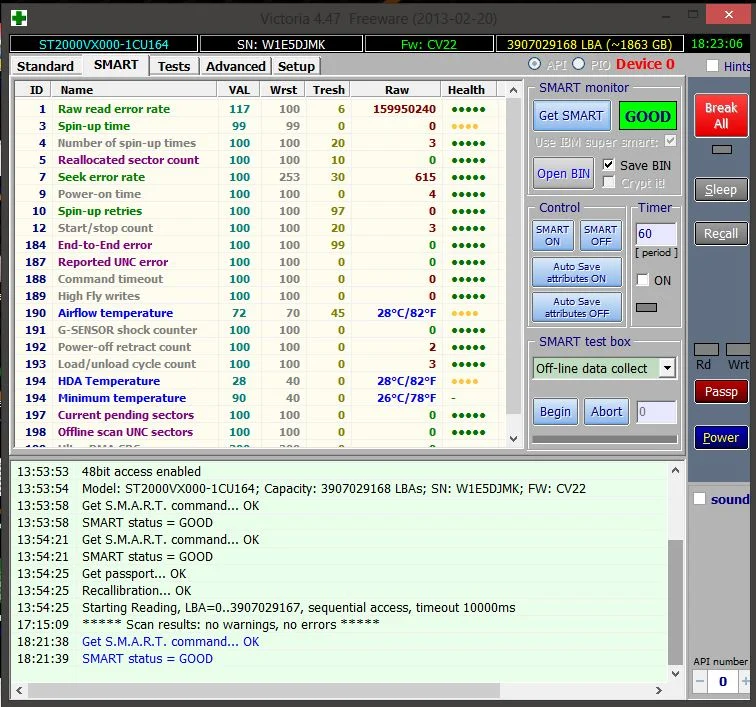The height and width of the screenshot is (707, 756).
Task: Click the Passp passport button
Action: 720,392
